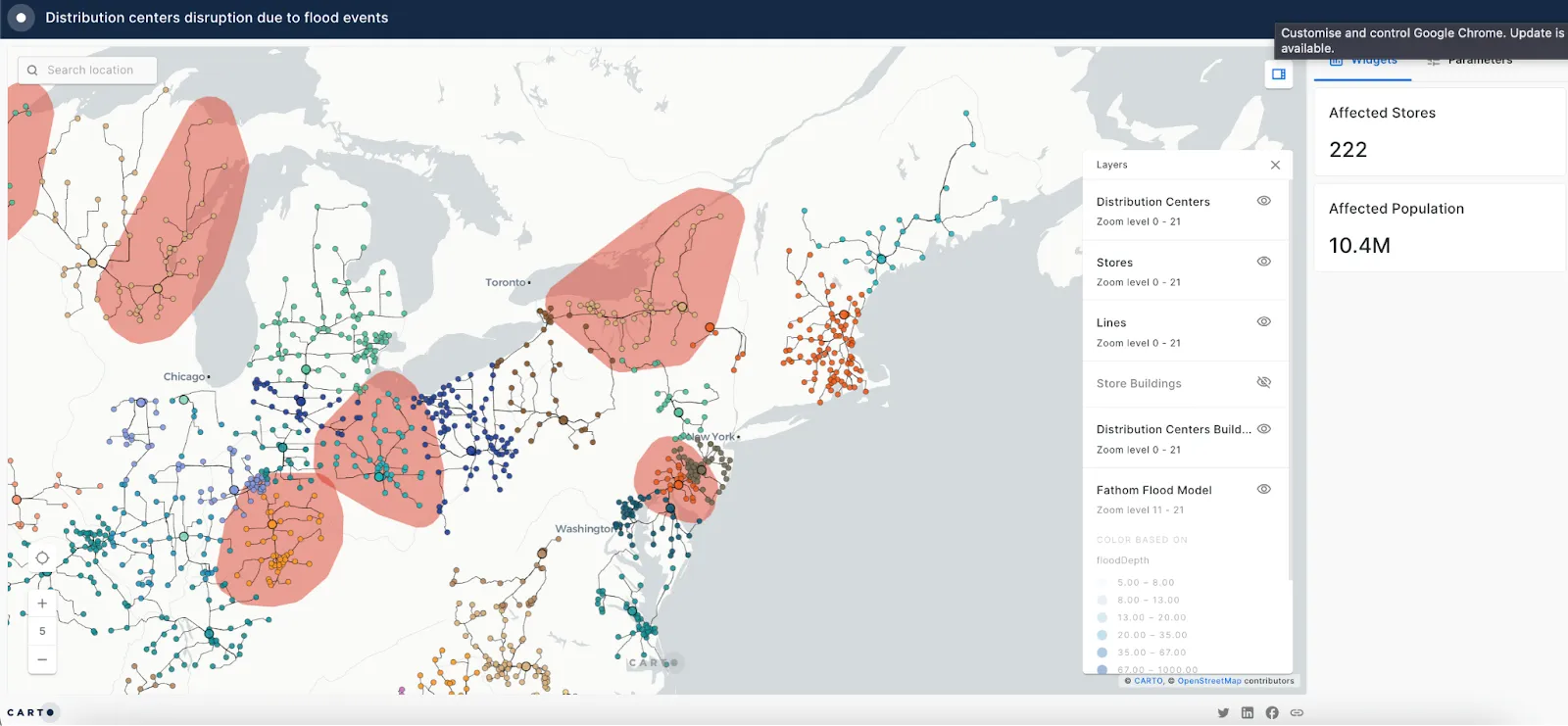Toggle visibility of Fathom Flood Model layer
The image size is (1568, 726).
coord(1263,489)
